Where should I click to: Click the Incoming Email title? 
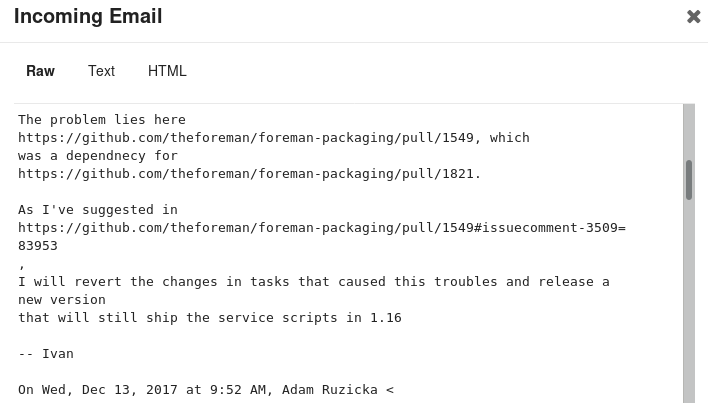coord(88,16)
